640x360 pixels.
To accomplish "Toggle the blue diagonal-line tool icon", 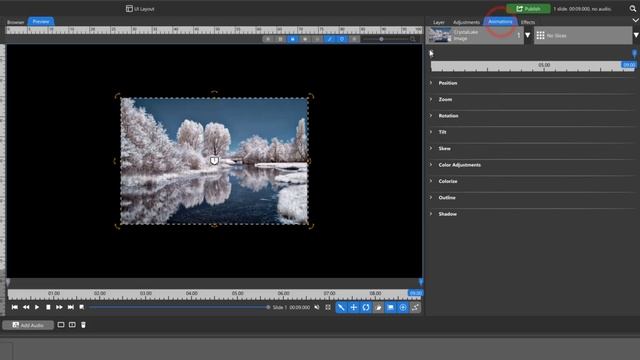I will click(x=341, y=307).
